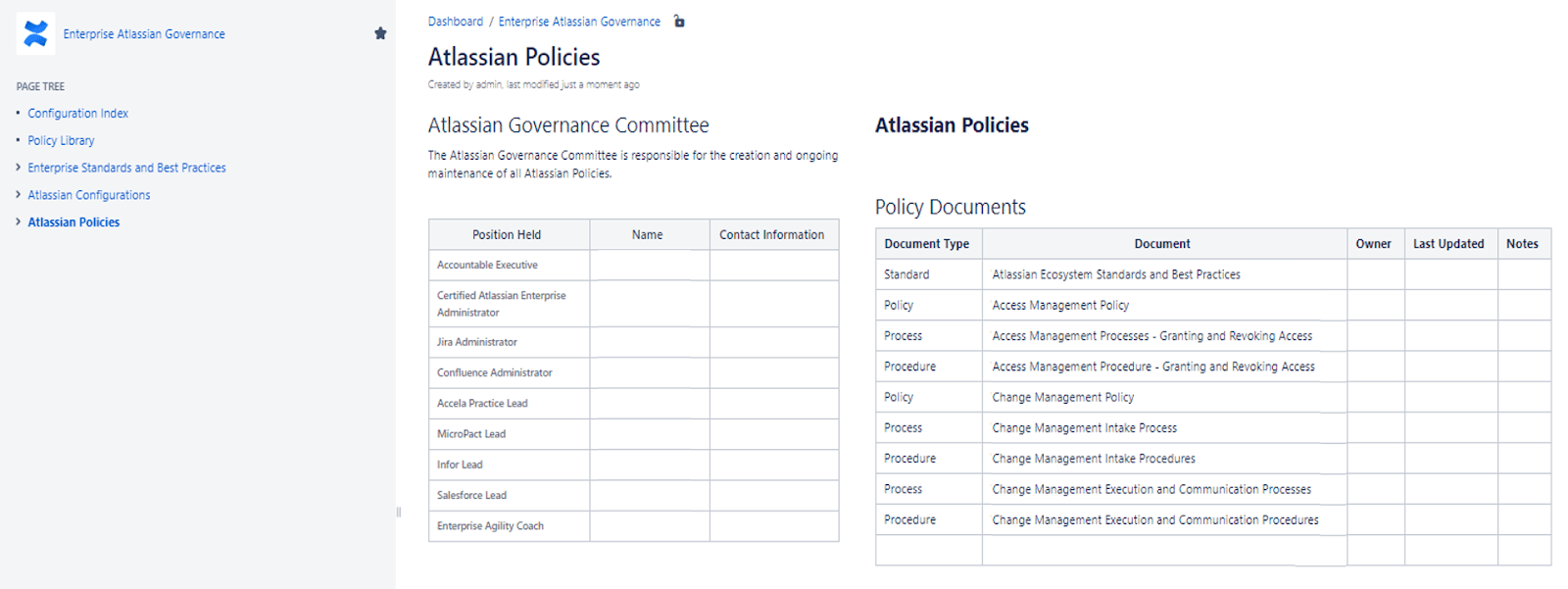Viewport: 1568px width, 589px height.
Task: Click the Document column header
Action: click(x=1163, y=244)
